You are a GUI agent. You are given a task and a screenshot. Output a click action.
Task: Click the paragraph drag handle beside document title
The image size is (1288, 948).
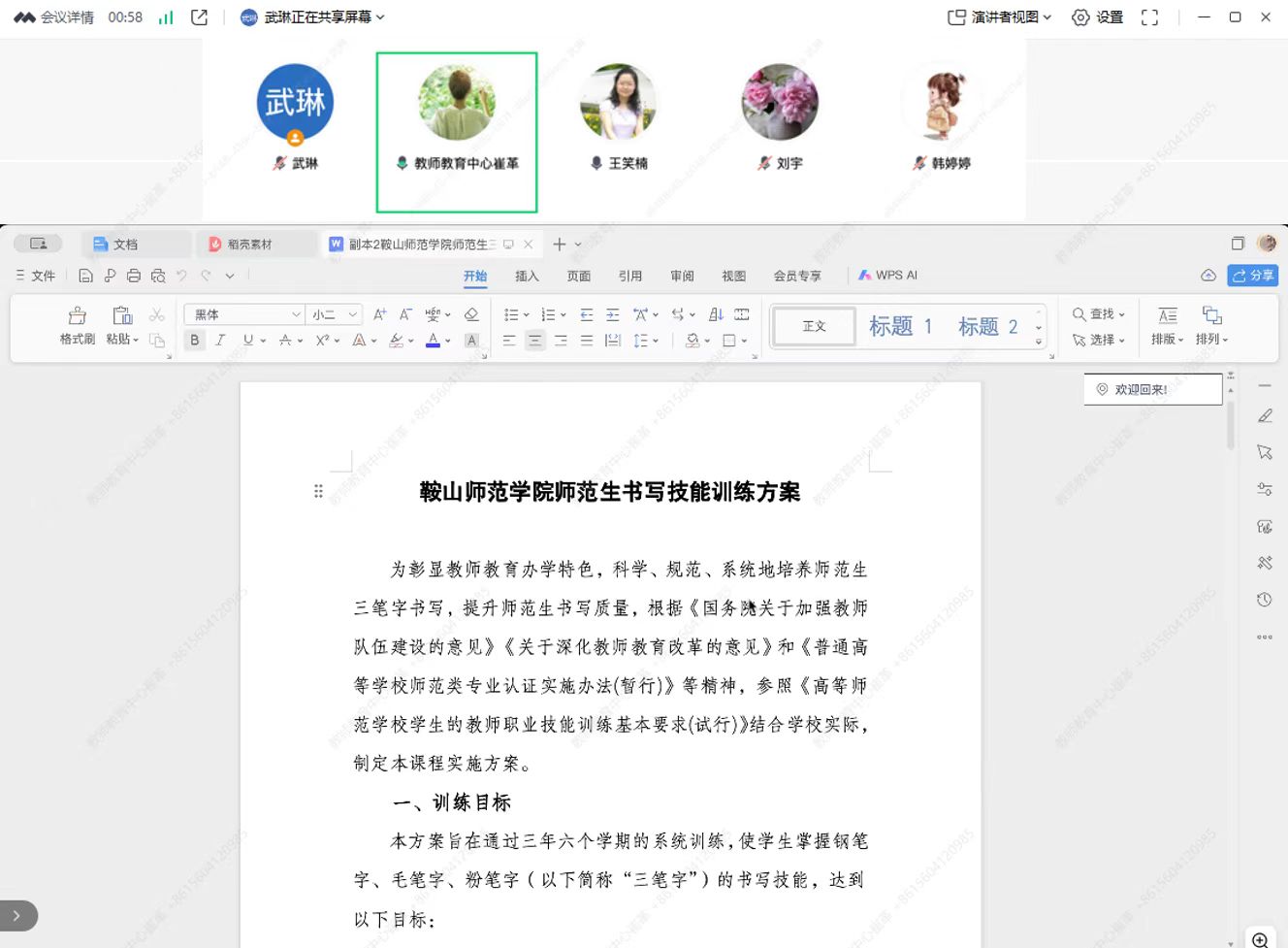[x=318, y=491]
